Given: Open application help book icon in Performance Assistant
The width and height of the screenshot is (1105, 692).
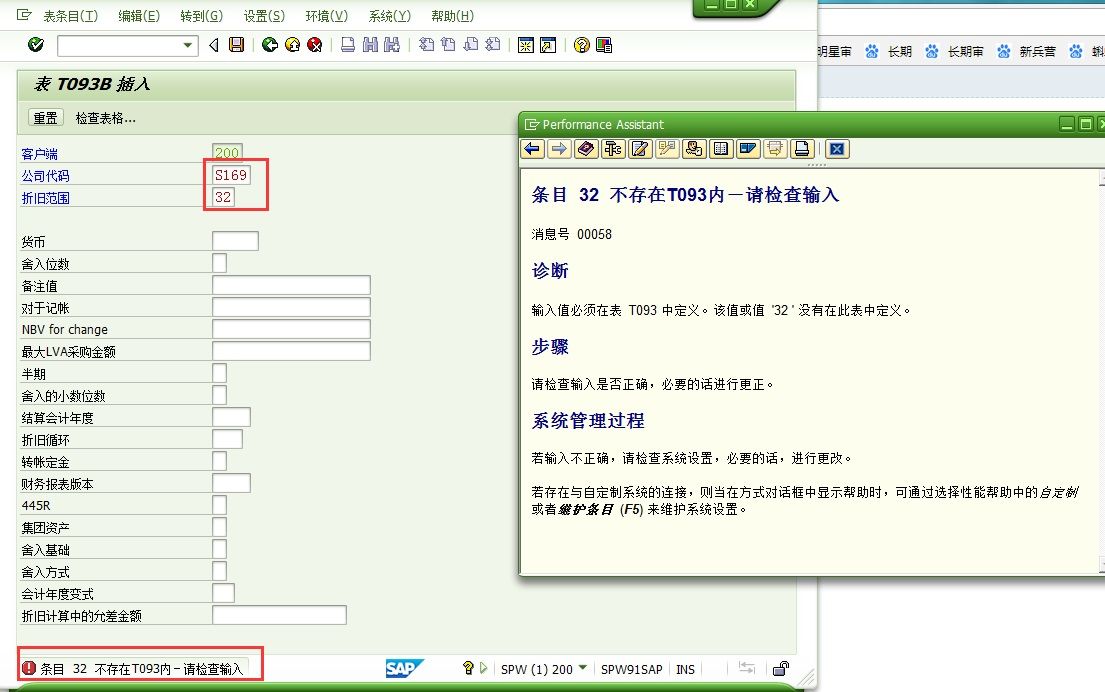Looking at the screenshot, I should 586,149.
